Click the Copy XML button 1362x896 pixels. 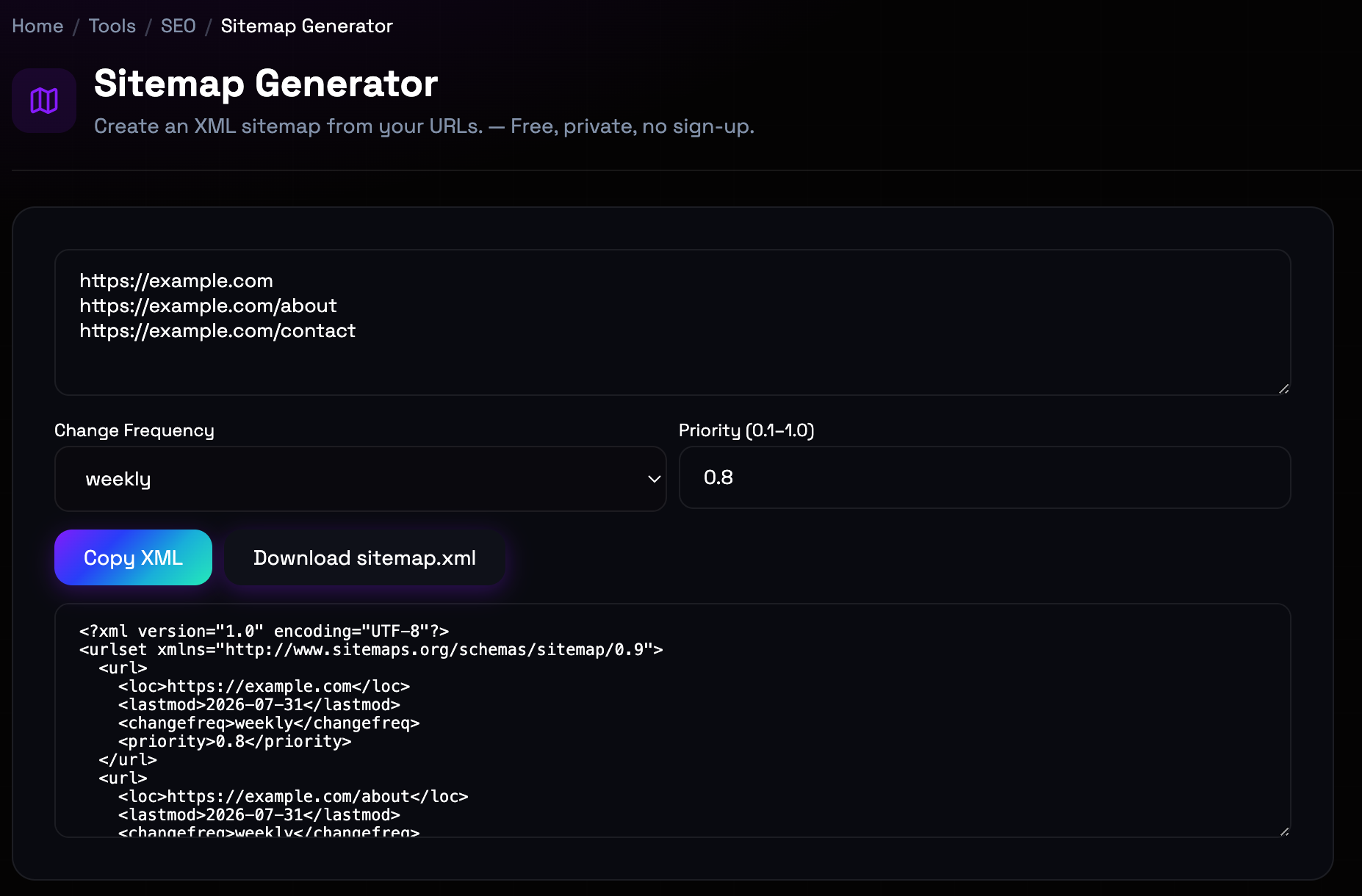click(x=133, y=557)
